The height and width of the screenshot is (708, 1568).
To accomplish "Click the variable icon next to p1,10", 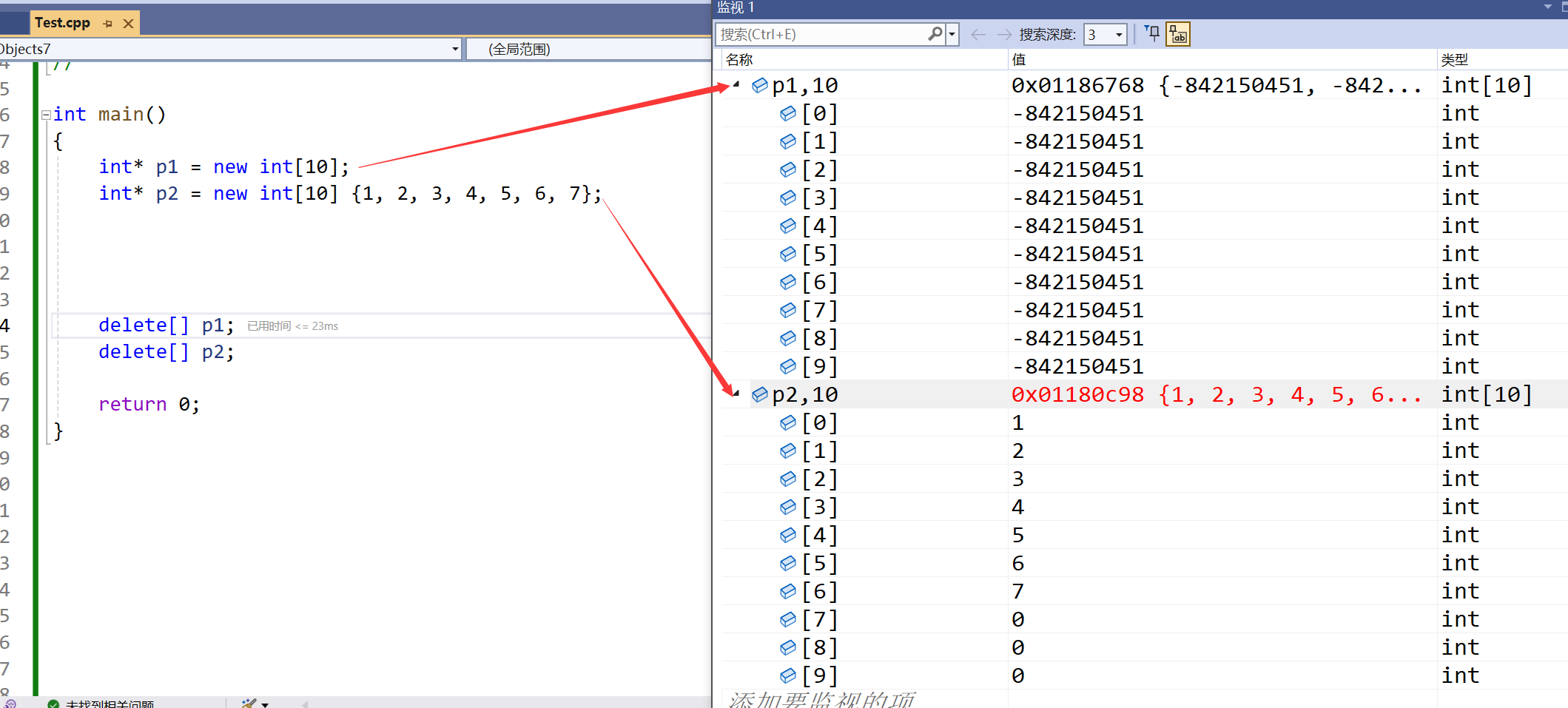I will [x=760, y=86].
